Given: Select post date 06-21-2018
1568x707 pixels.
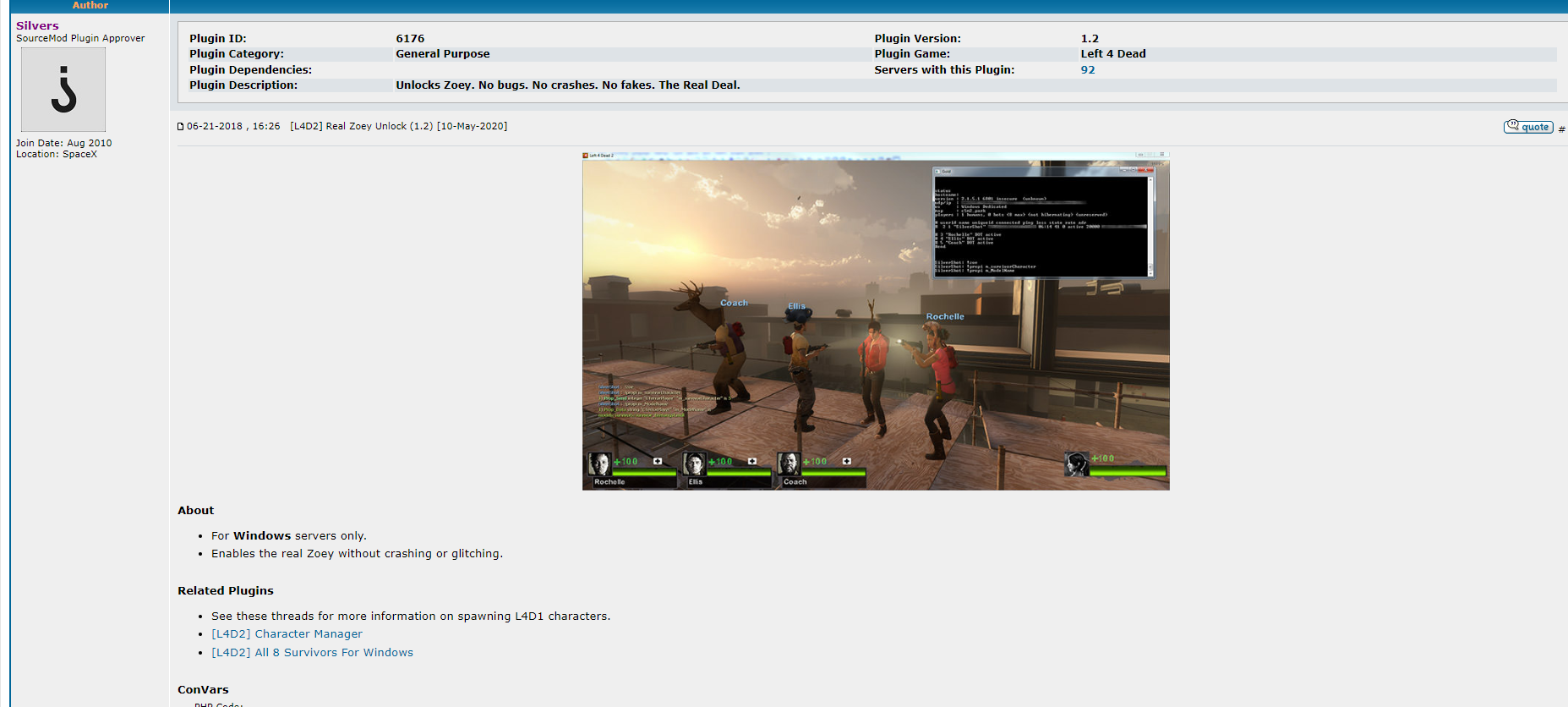Looking at the screenshot, I should click(x=215, y=126).
